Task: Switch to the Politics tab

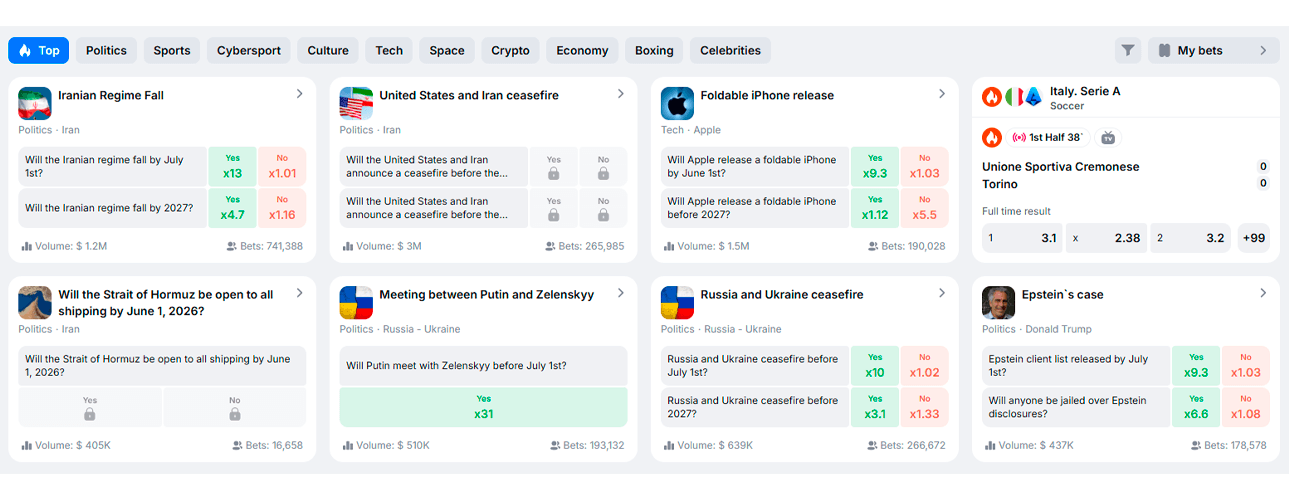Action: [106, 51]
